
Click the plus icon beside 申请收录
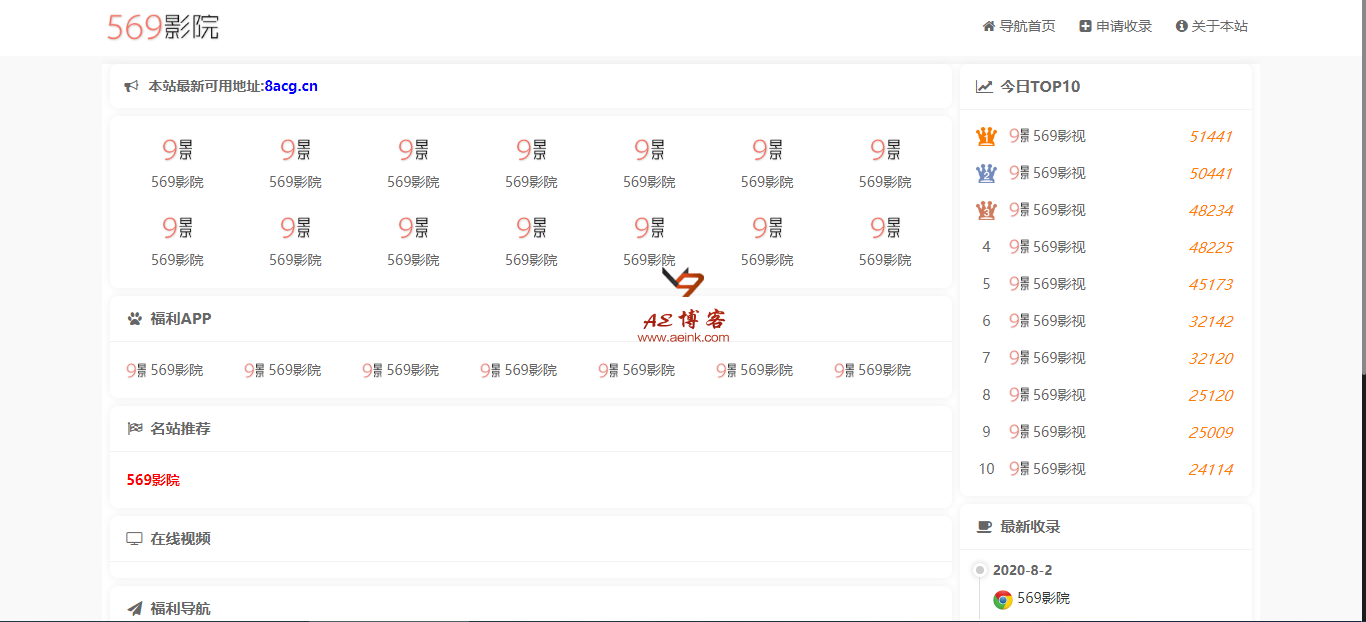[x=1085, y=26]
